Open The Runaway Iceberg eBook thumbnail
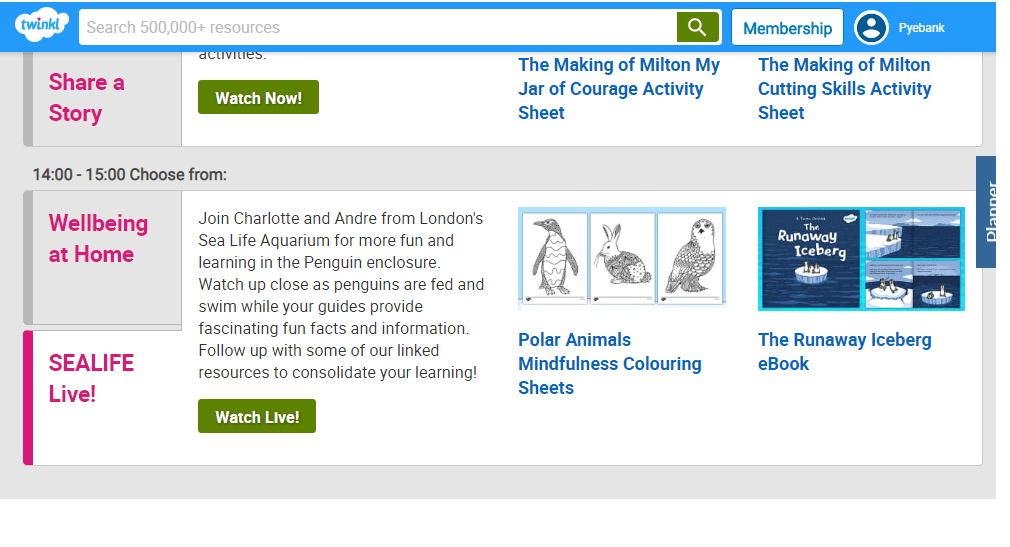The width and height of the screenshot is (1010, 547). (x=861, y=259)
